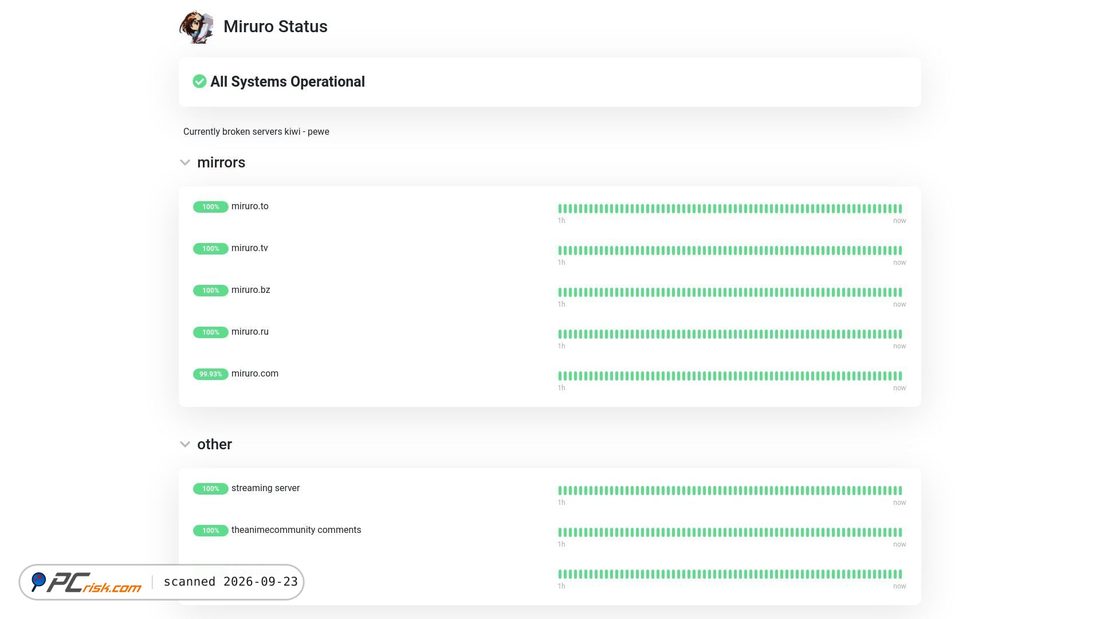Click the miruro.tv uptime bar graph

pyautogui.click(x=730, y=251)
